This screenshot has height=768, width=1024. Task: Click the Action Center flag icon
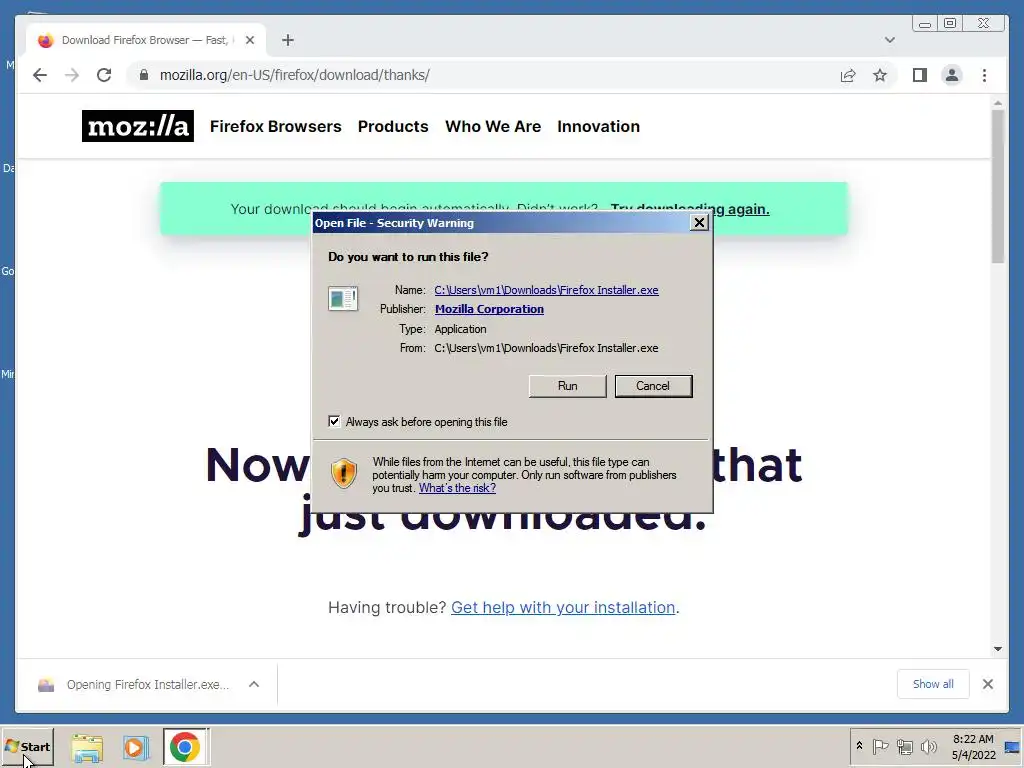click(880, 746)
